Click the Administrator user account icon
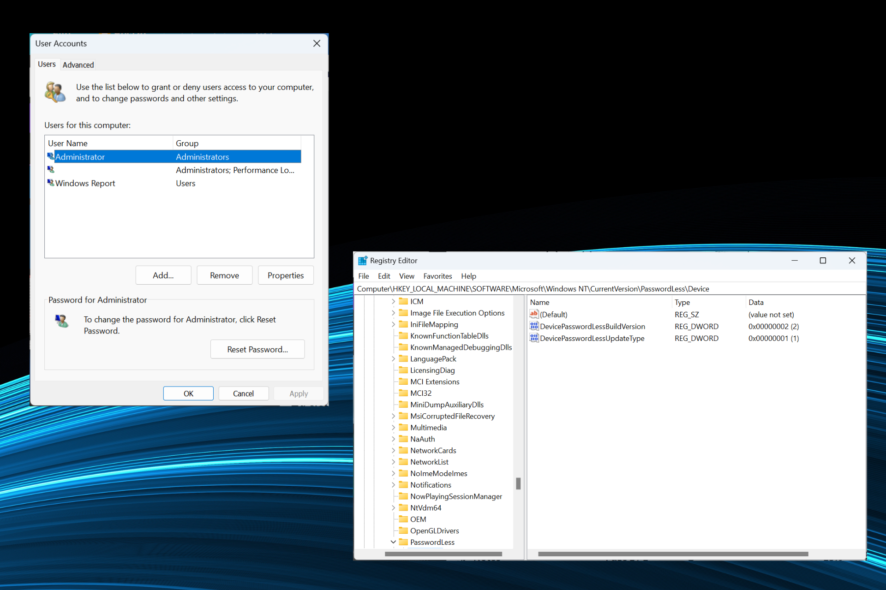 click(x=51, y=157)
